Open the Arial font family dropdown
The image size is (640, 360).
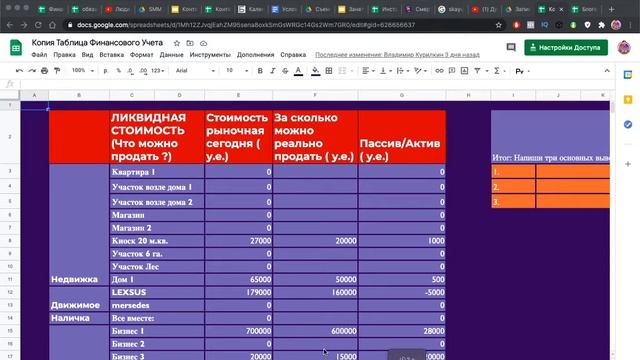[195, 71]
